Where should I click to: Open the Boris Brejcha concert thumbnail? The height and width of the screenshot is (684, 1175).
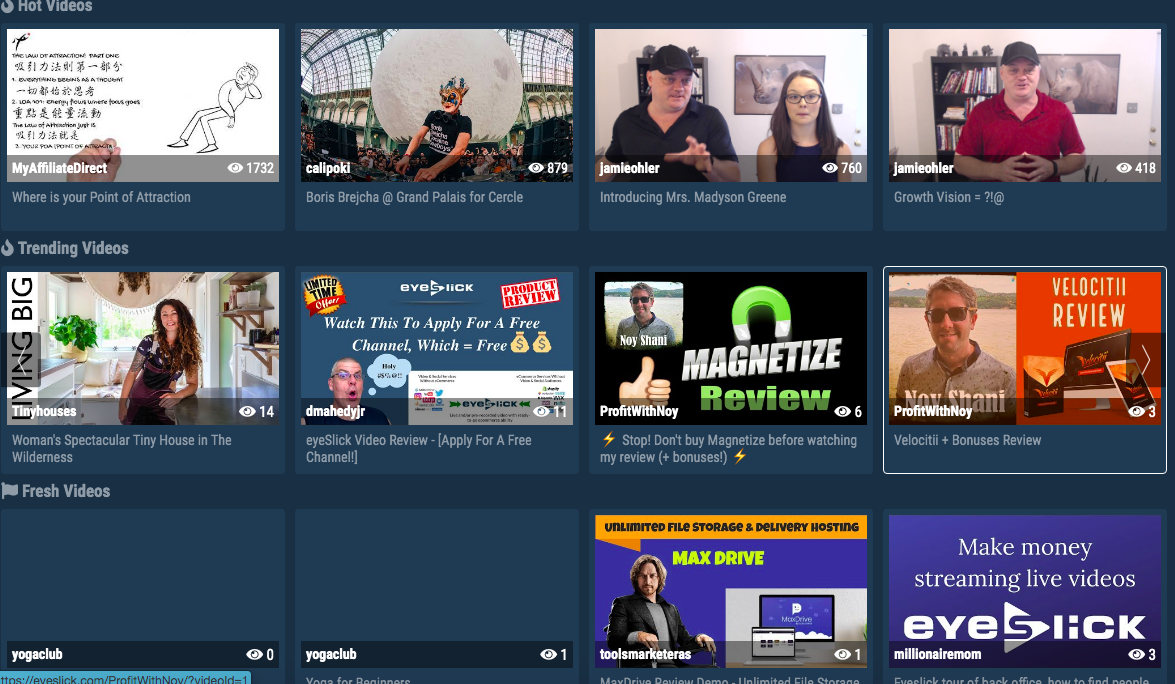tap(437, 106)
